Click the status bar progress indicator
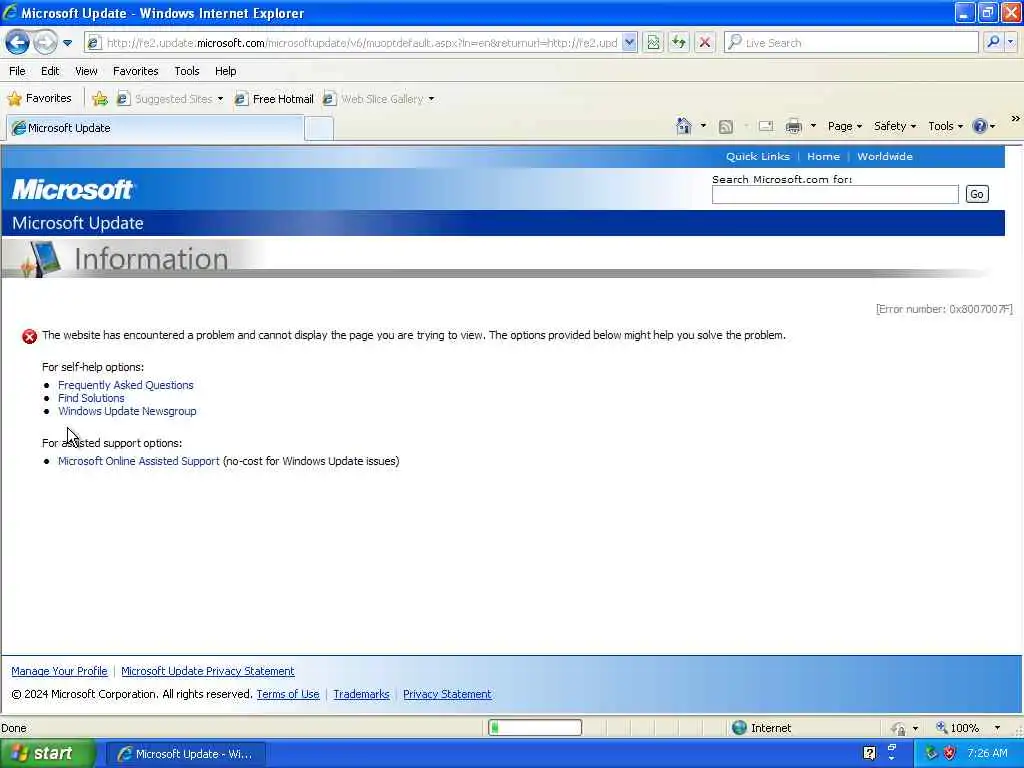1024x768 pixels. (535, 728)
